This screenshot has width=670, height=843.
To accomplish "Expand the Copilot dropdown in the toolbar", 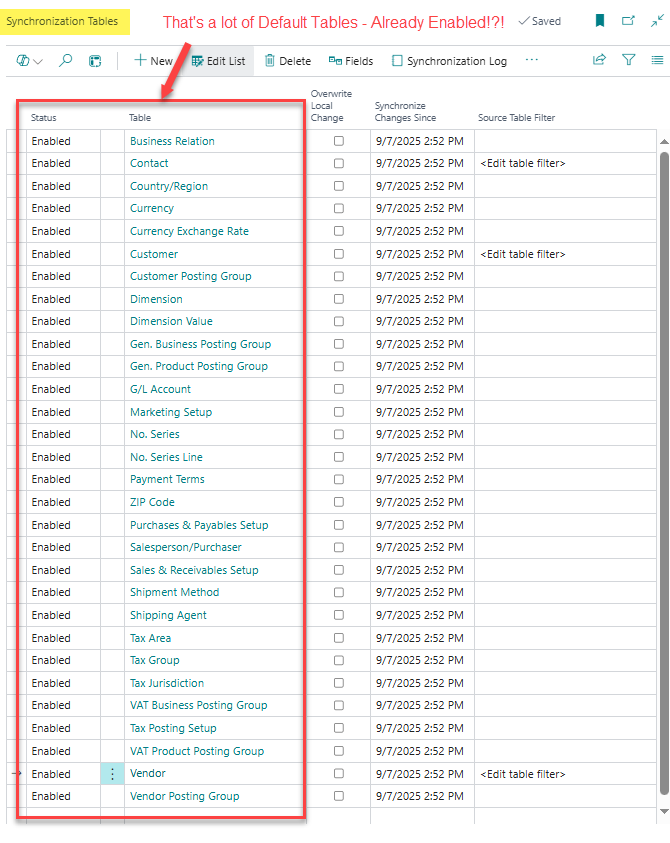I will pyautogui.click(x=30, y=61).
